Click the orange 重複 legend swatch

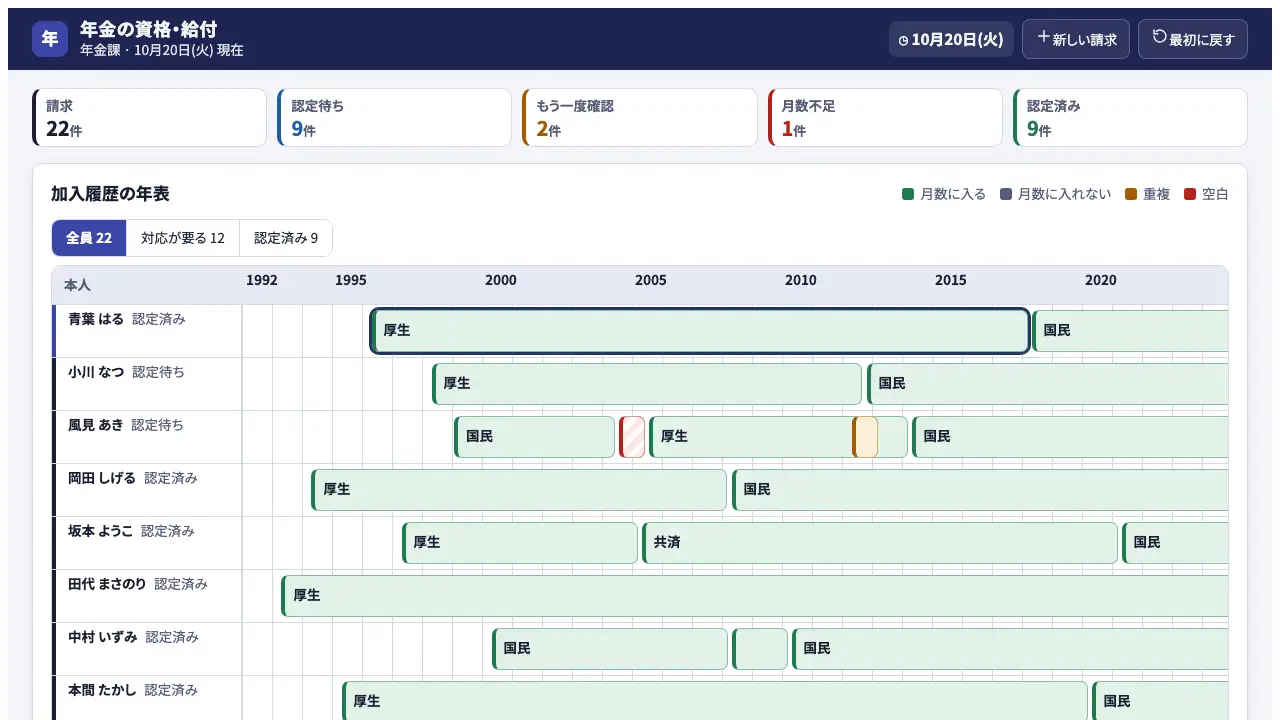coord(1131,194)
